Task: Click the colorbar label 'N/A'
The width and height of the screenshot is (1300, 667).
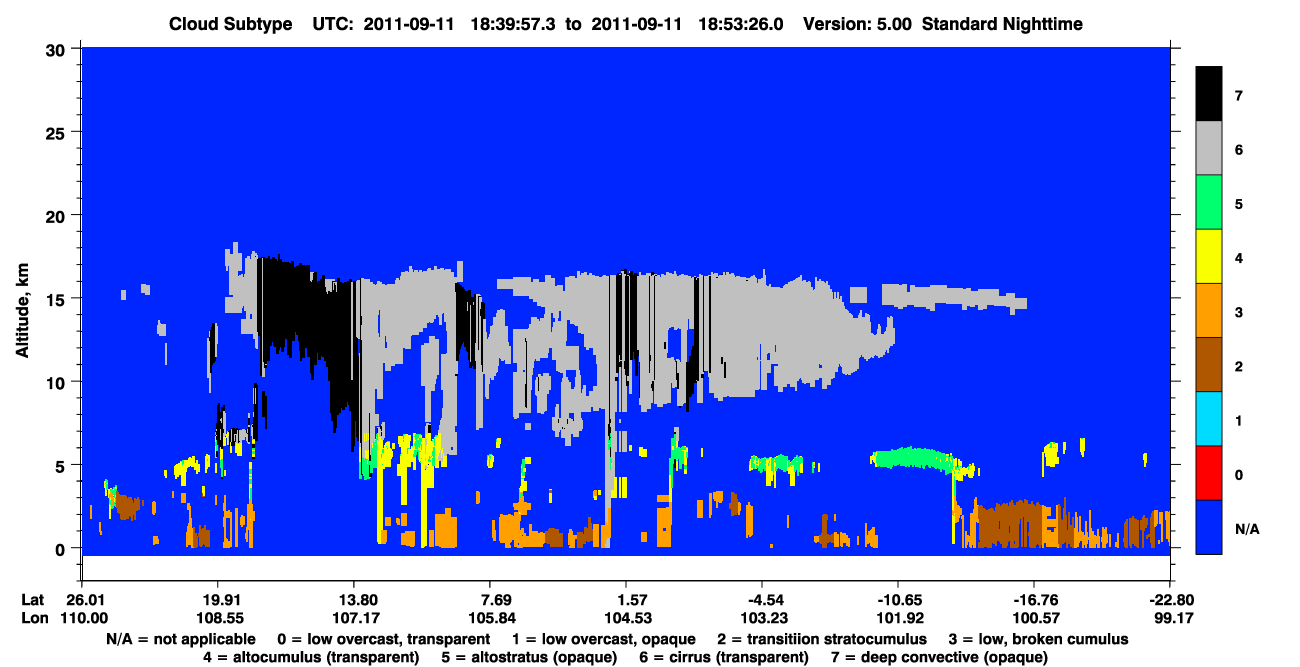Action: [1247, 528]
